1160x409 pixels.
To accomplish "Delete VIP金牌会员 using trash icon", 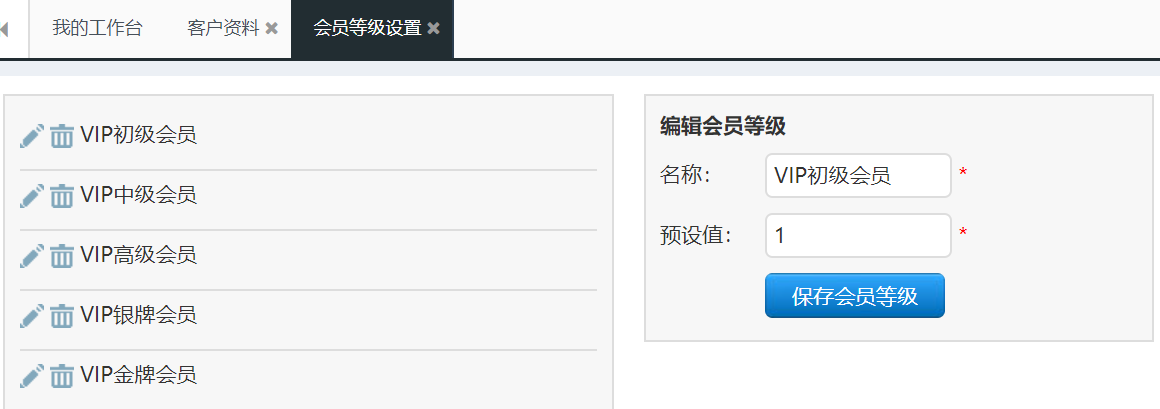I will (61, 376).
